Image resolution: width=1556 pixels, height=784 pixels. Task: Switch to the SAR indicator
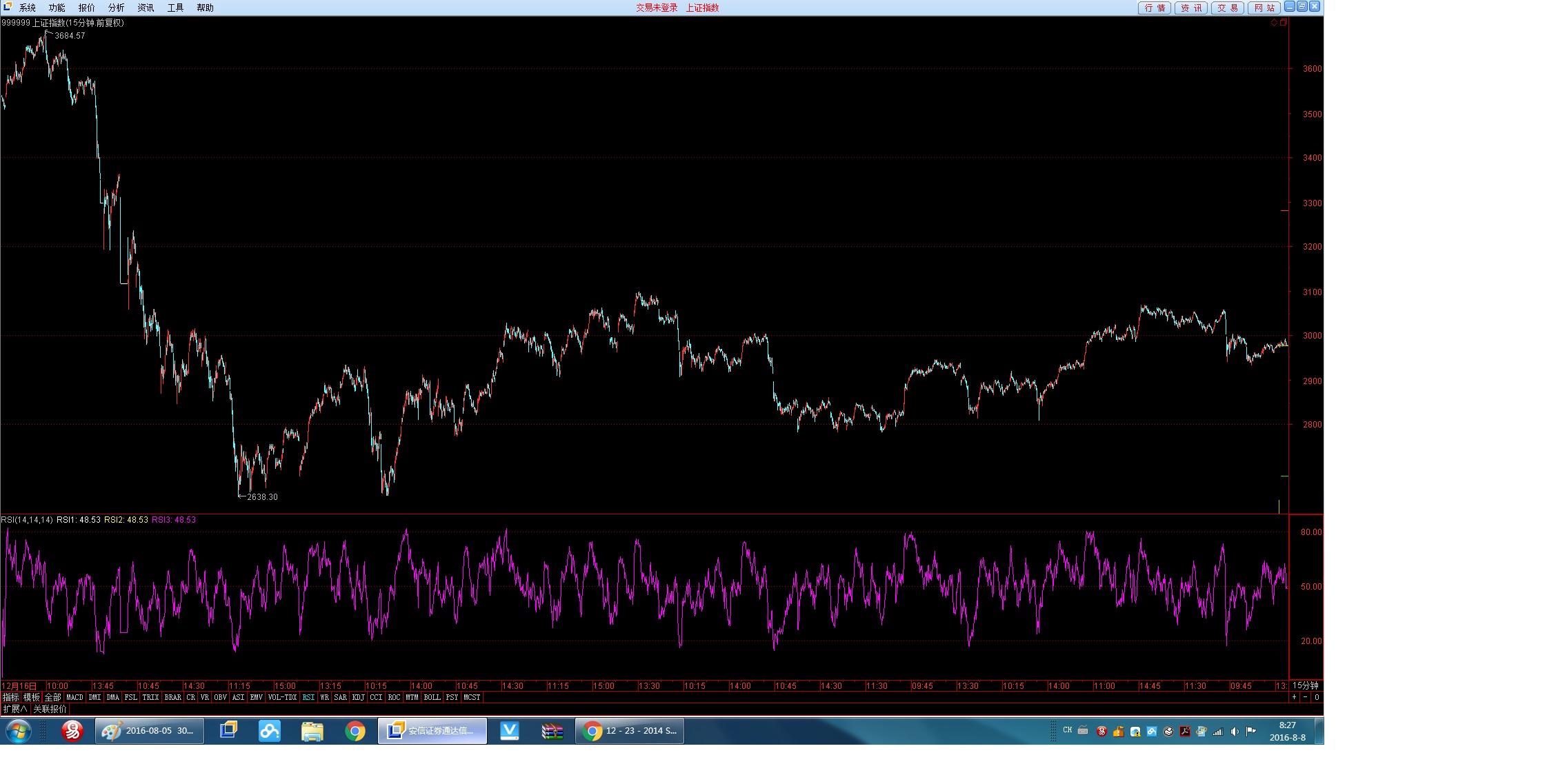pos(341,698)
